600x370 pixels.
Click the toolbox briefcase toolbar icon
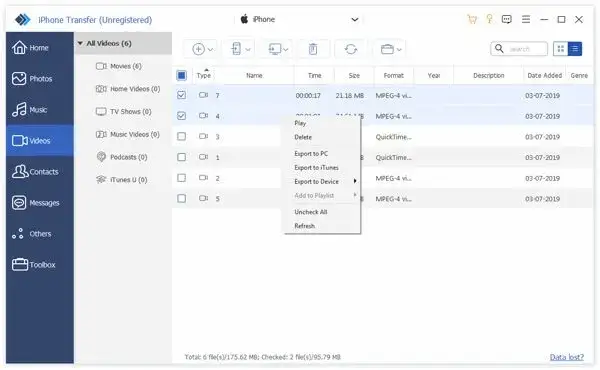(387, 49)
